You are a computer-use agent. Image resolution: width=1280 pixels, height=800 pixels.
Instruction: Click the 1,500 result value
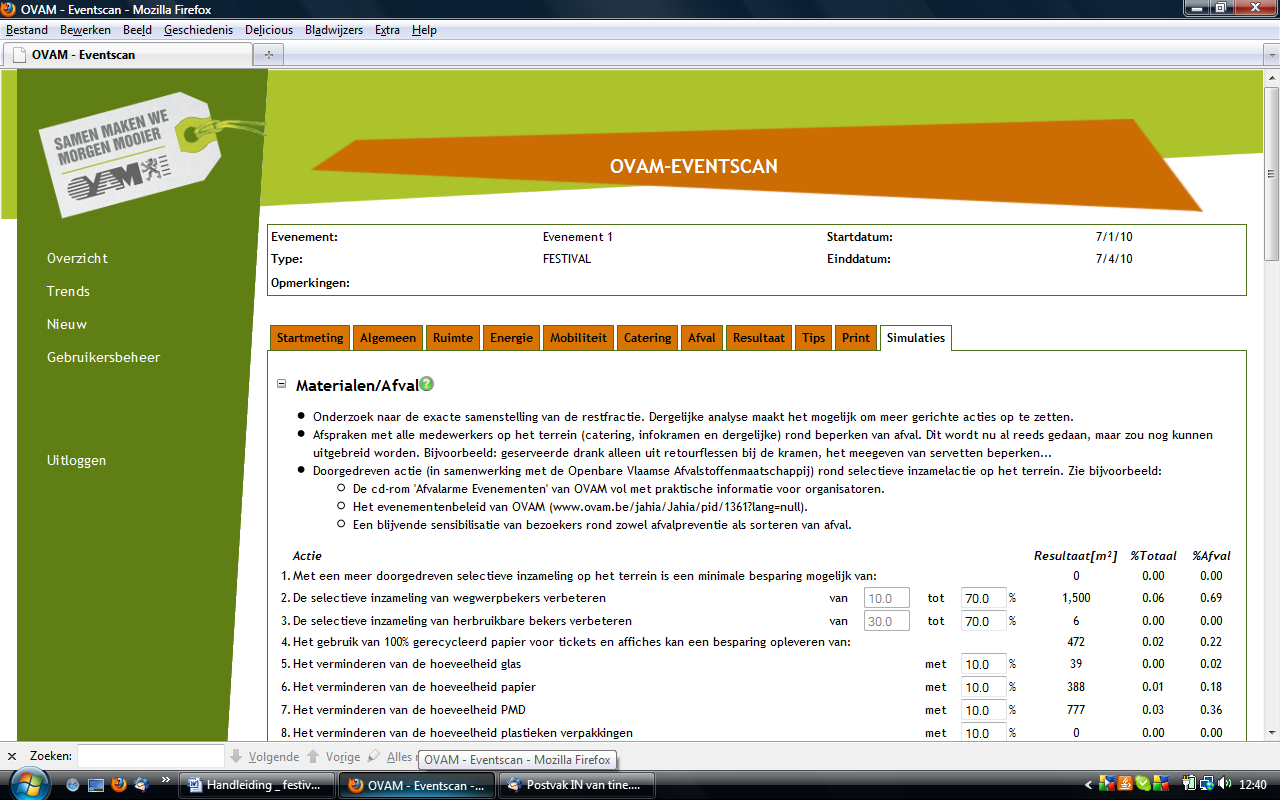(1076, 598)
